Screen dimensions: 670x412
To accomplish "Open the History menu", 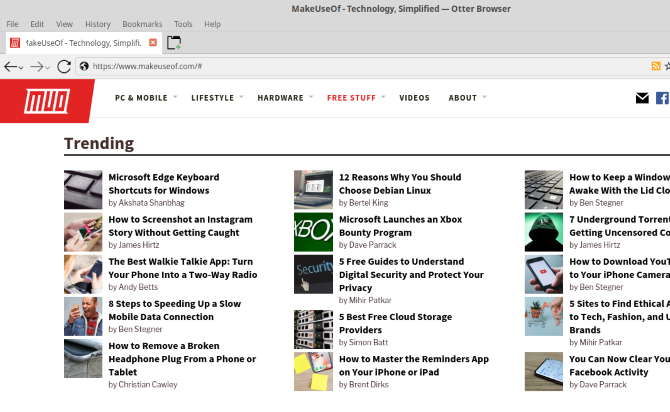I will click(x=98, y=24).
